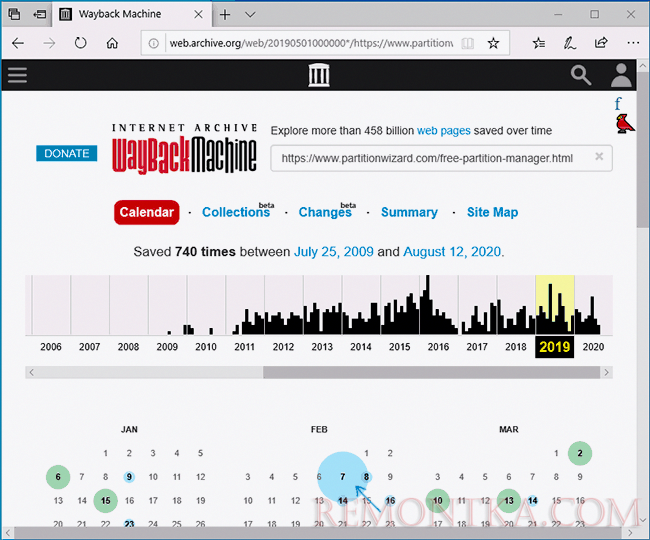
Task: Click the horizontal timeline scrollbar thumb
Action: pyautogui.click(x=432, y=372)
